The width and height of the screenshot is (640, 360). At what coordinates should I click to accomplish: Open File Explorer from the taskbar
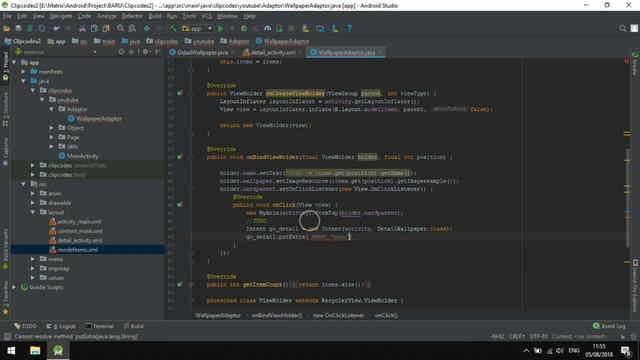(35, 351)
